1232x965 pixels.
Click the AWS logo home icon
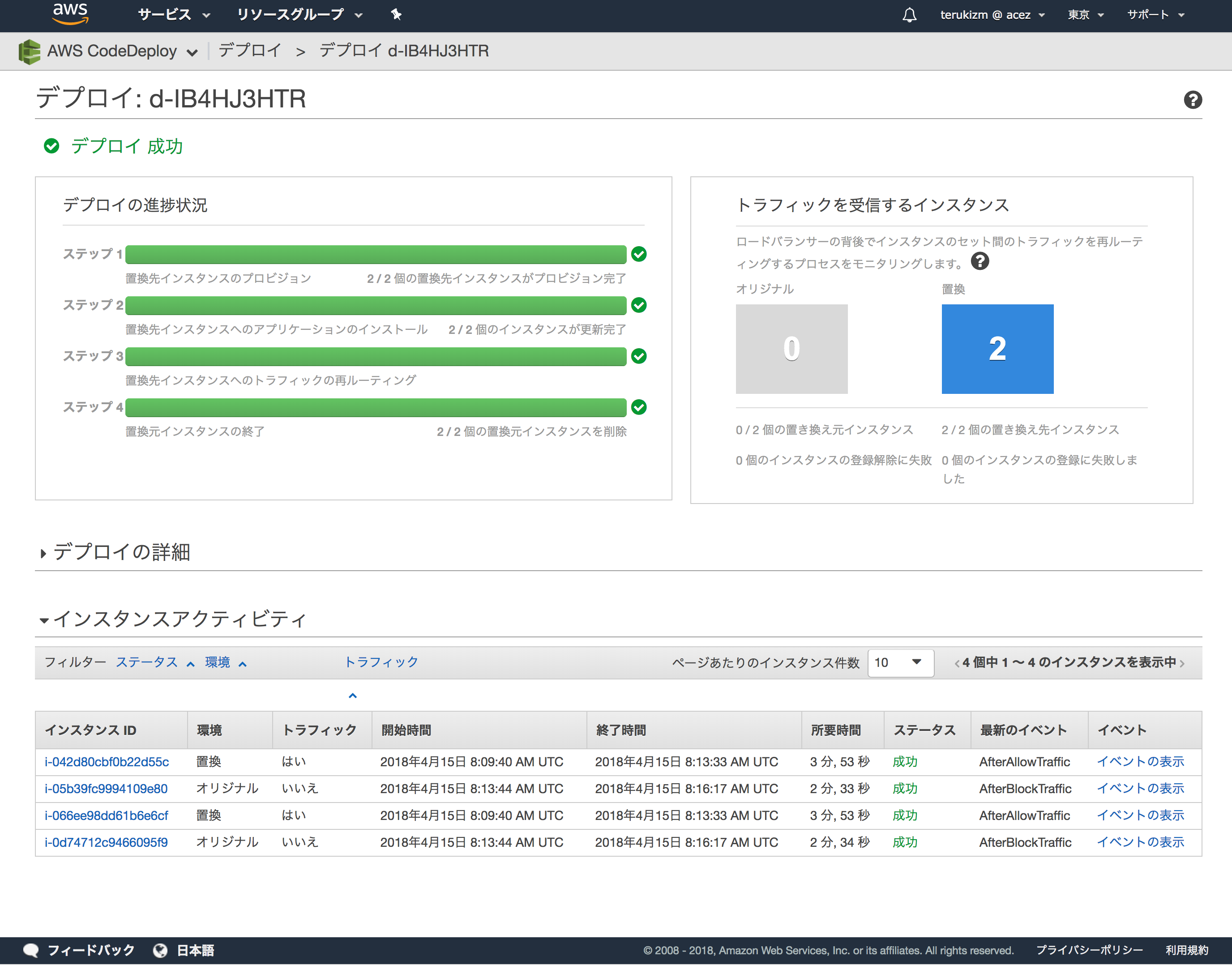pyautogui.click(x=71, y=13)
